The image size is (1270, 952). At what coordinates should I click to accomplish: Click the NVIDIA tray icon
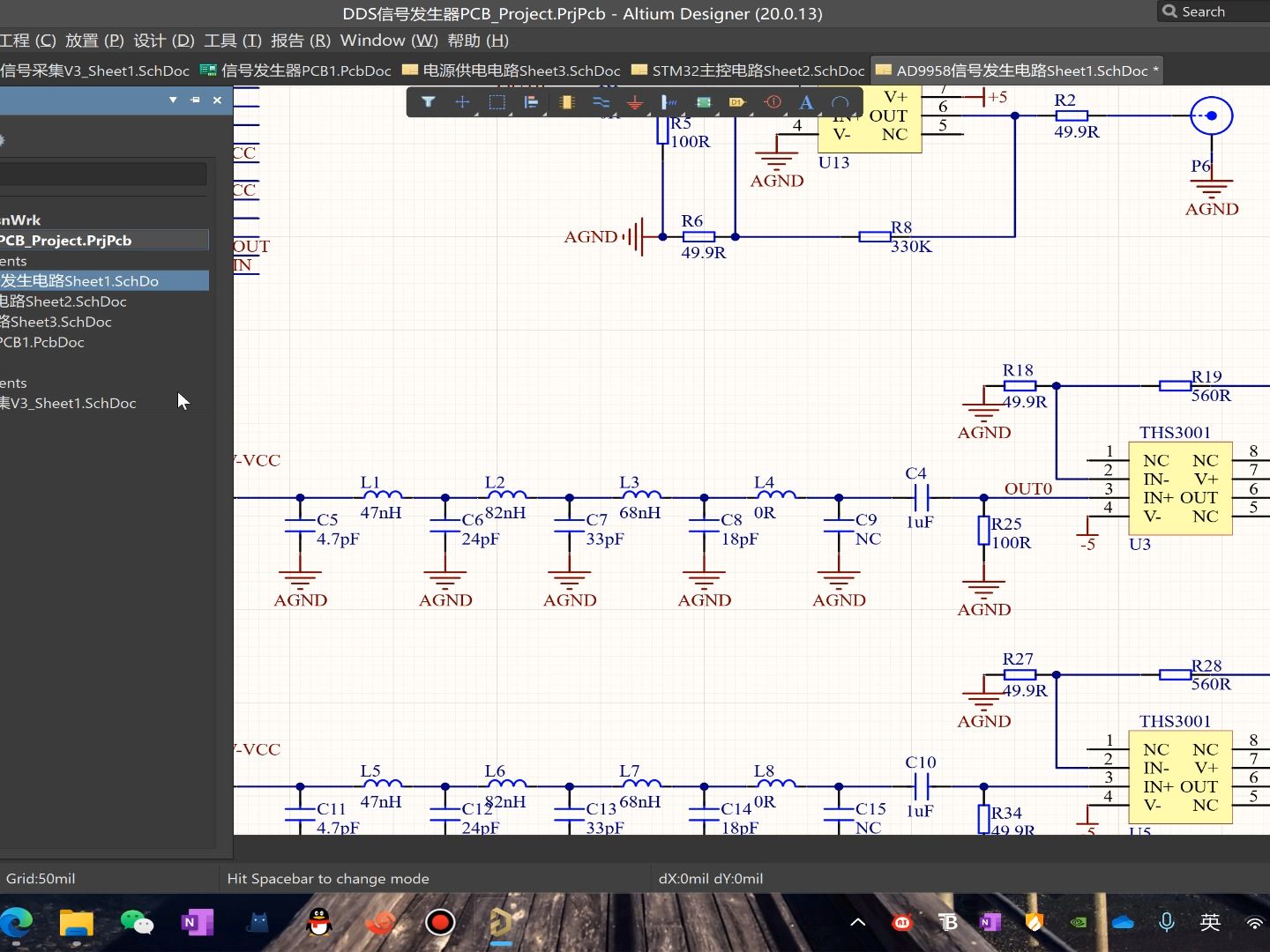pyautogui.click(x=1078, y=923)
